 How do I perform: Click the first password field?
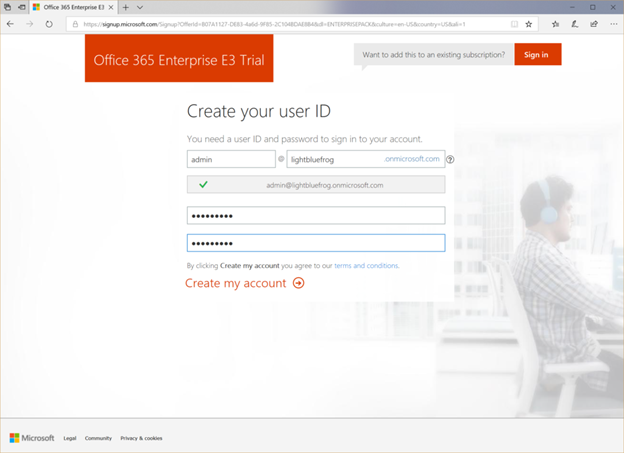tap(316, 215)
